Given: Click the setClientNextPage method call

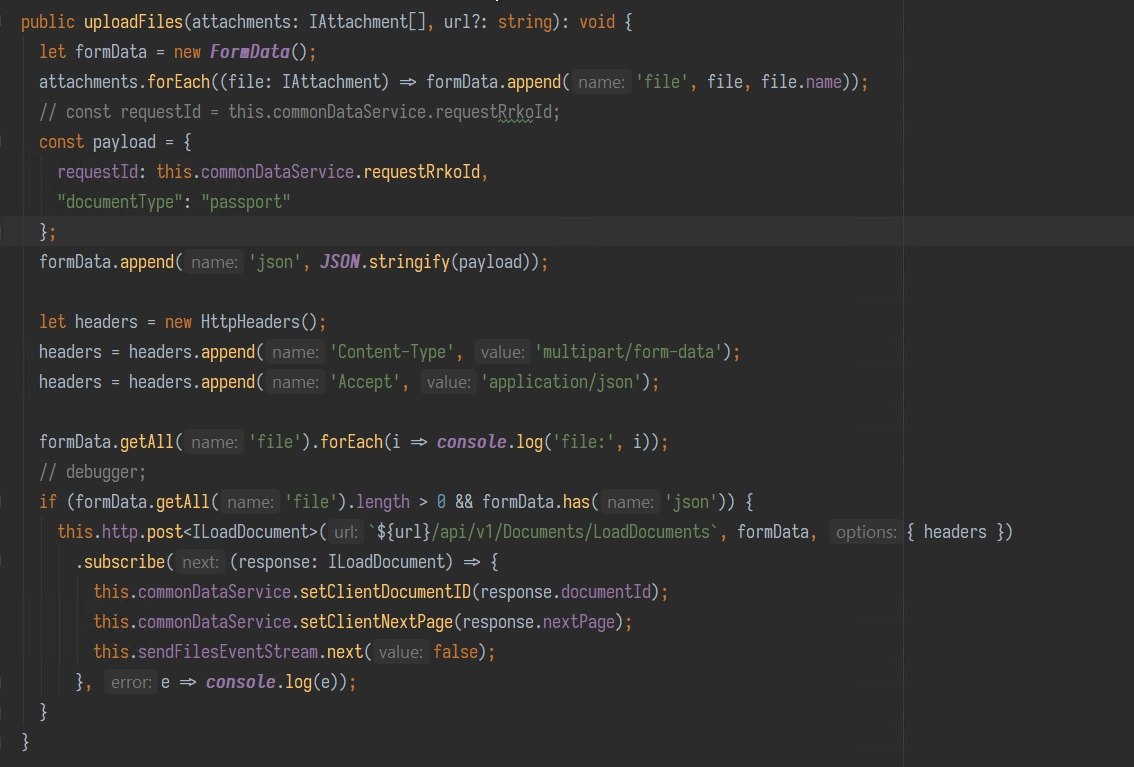Looking at the screenshot, I should [x=376, y=622].
